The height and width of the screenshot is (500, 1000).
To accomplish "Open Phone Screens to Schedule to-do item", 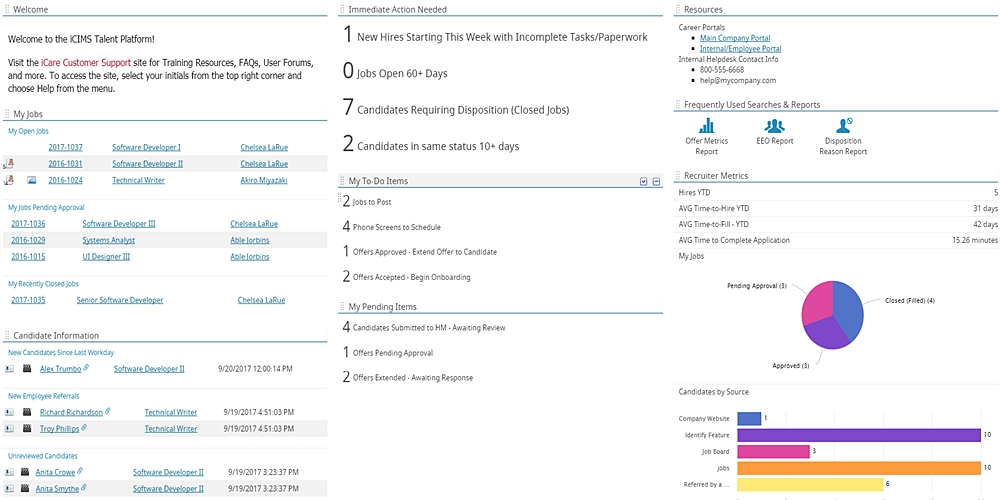I will pyautogui.click(x=396, y=227).
